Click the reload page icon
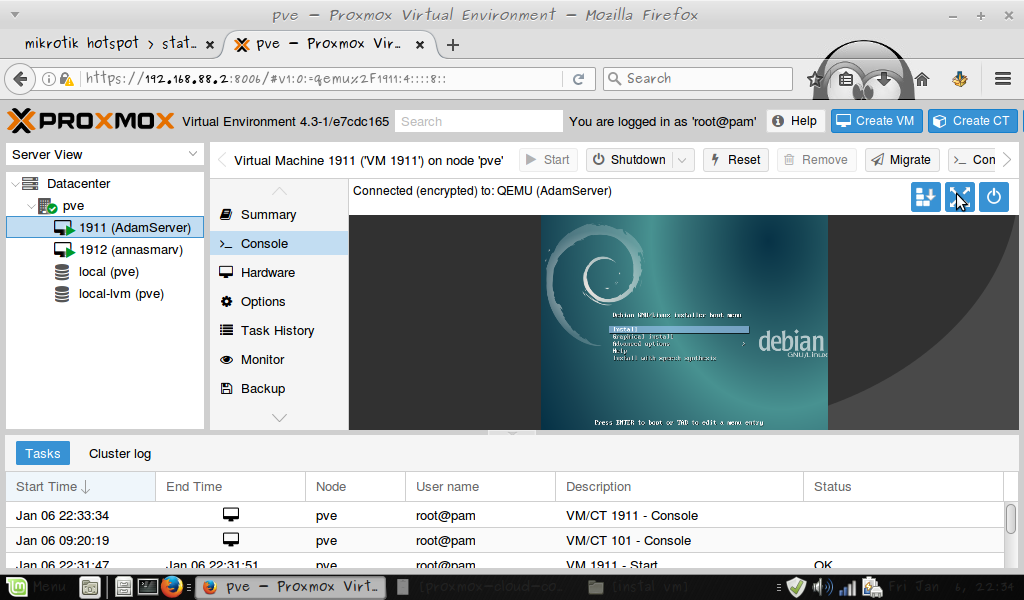Screen dimensions: 1024x600 click(578, 79)
